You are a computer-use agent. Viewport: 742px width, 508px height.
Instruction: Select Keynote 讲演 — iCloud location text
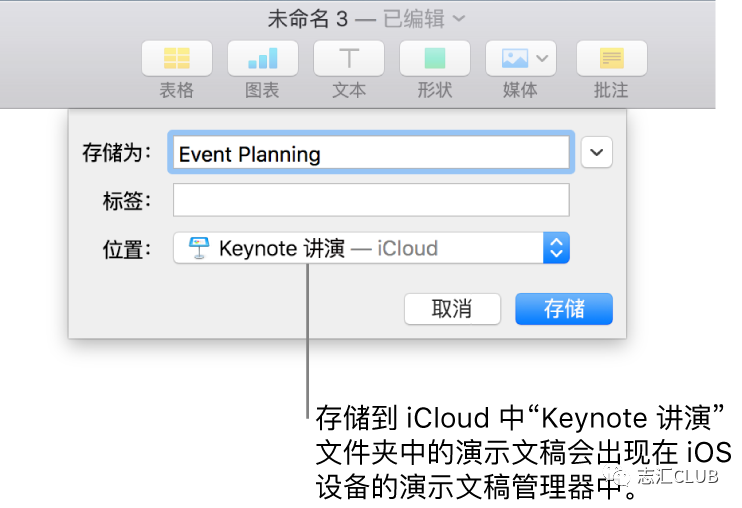coord(328,248)
